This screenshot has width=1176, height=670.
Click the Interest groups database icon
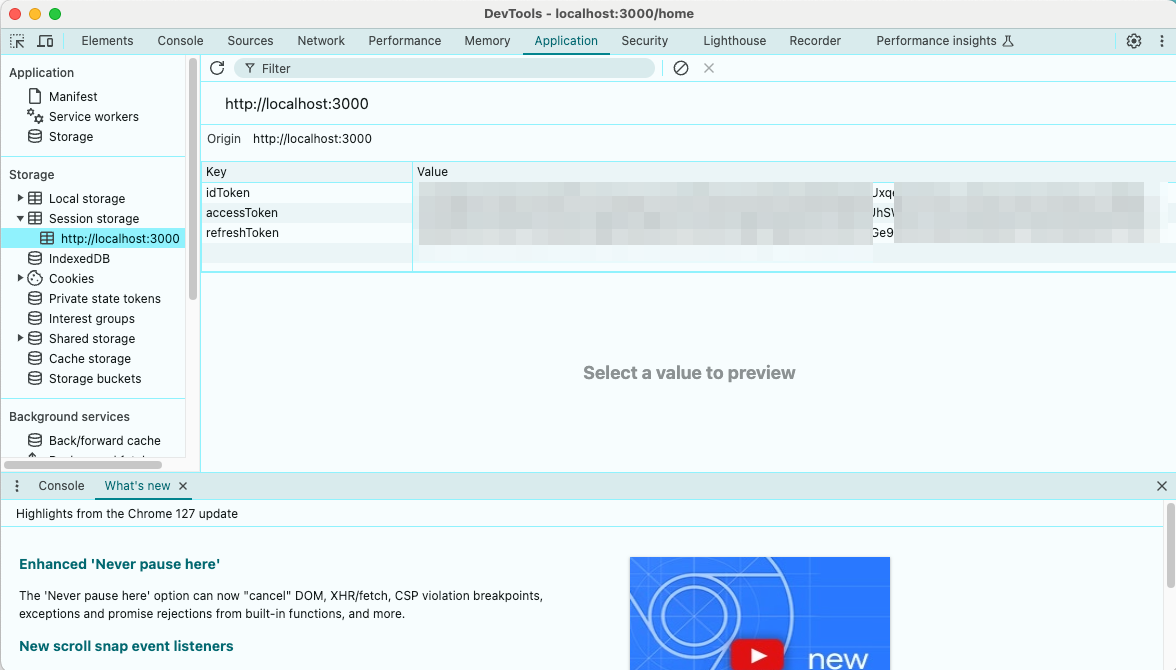pos(34,318)
